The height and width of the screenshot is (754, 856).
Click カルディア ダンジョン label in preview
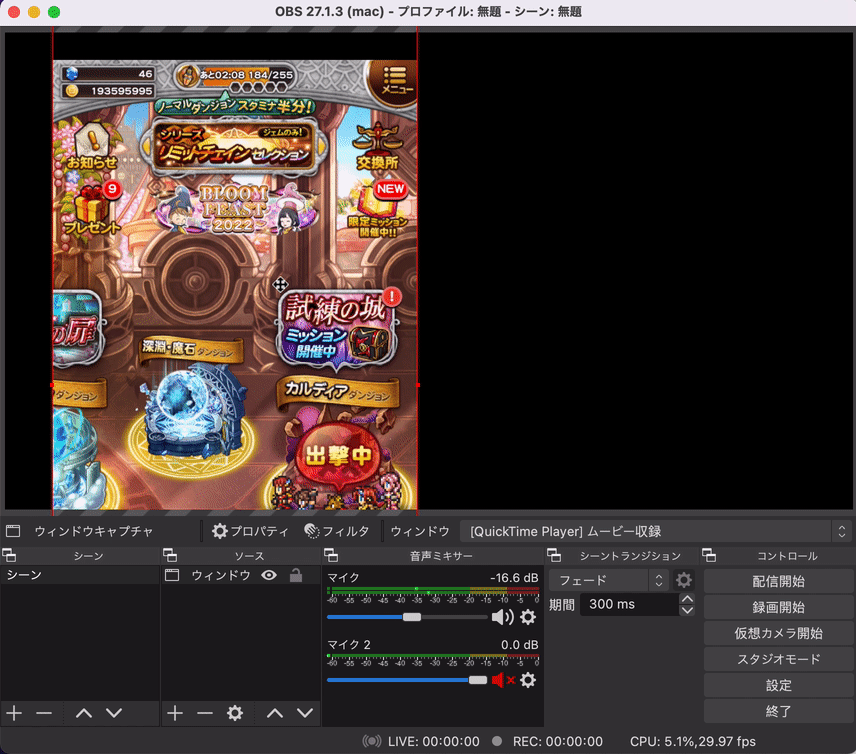click(x=338, y=391)
